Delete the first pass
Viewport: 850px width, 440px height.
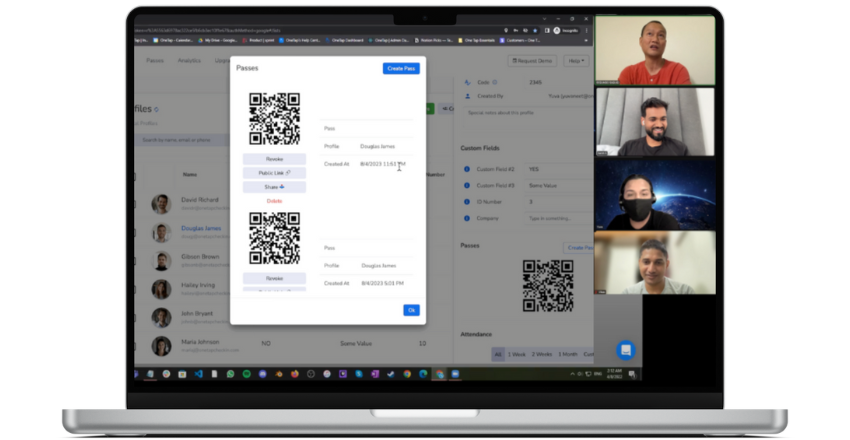pyautogui.click(x=274, y=201)
